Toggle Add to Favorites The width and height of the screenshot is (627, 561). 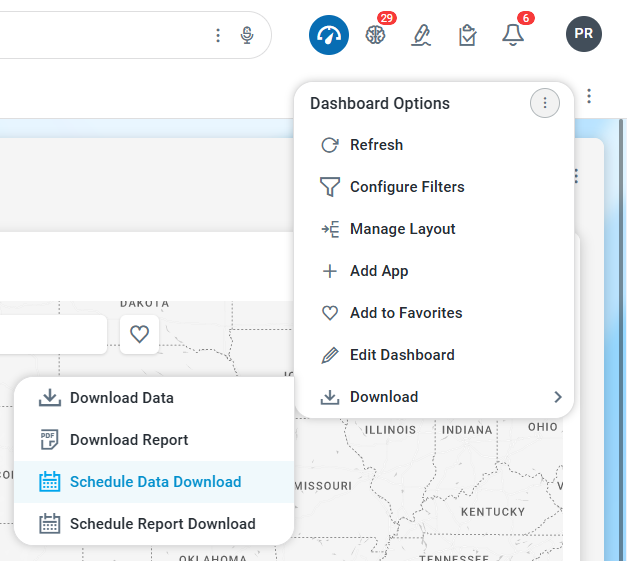click(405, 313)
